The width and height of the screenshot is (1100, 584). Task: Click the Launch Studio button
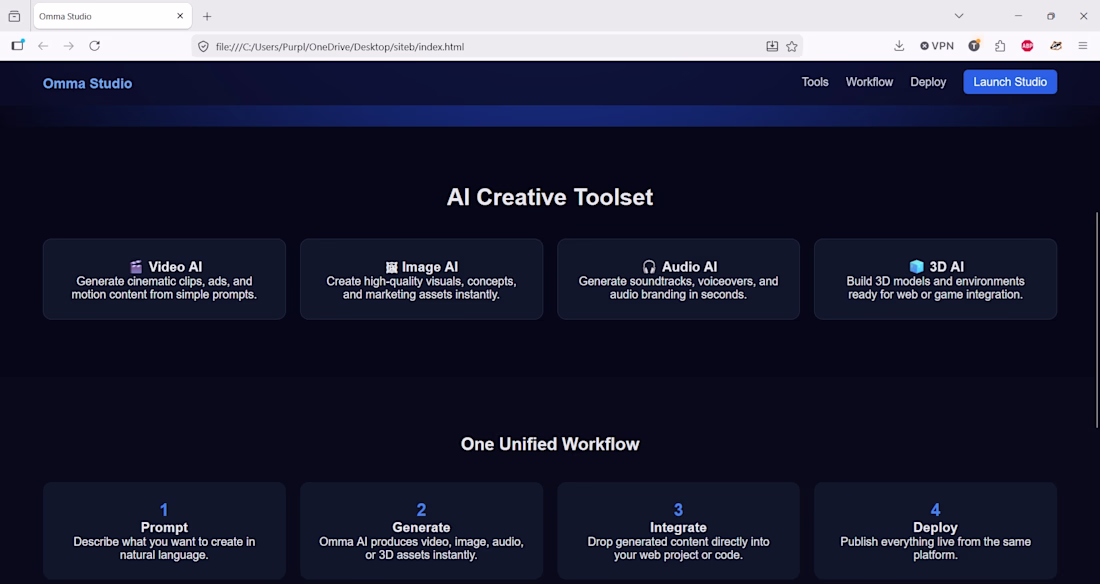[x=1010, y=82]
